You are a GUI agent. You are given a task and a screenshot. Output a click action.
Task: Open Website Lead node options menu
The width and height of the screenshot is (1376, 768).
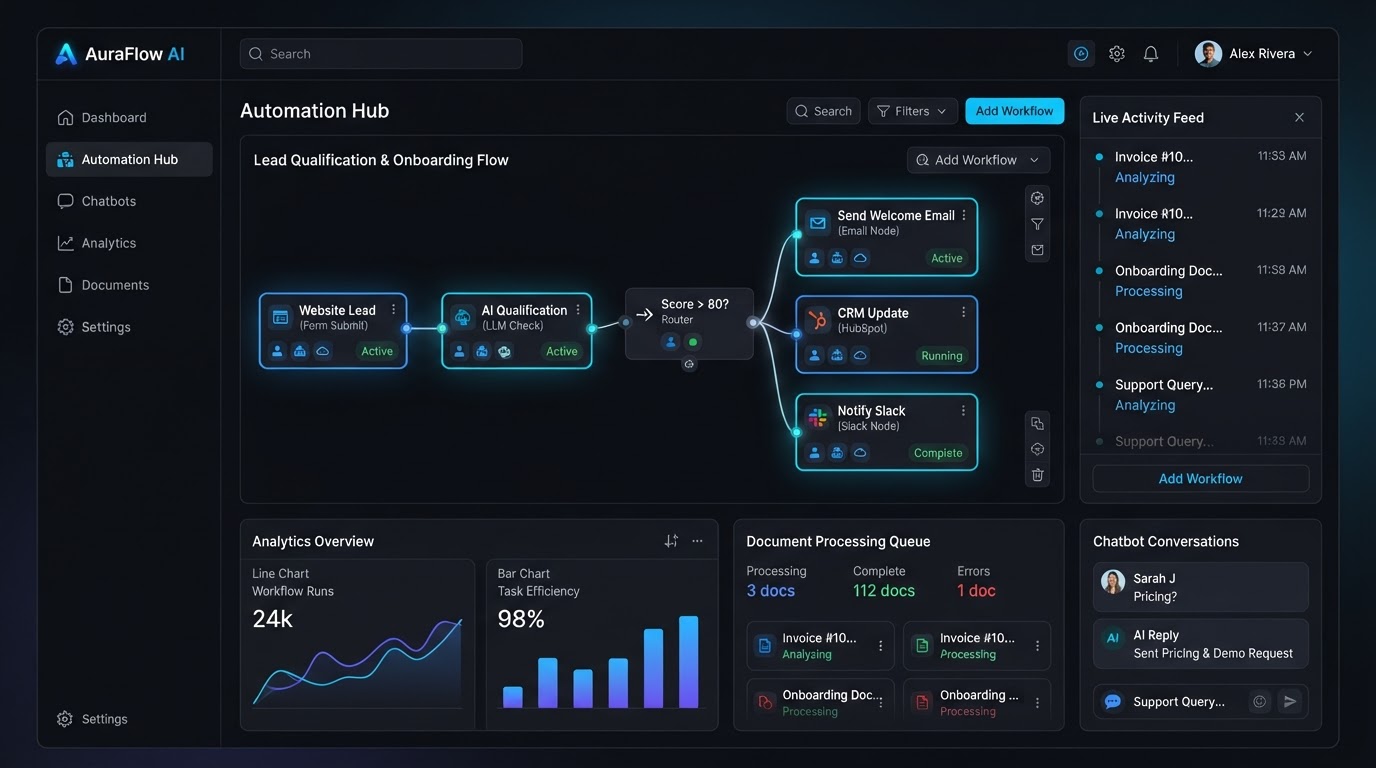click(393, 310)
